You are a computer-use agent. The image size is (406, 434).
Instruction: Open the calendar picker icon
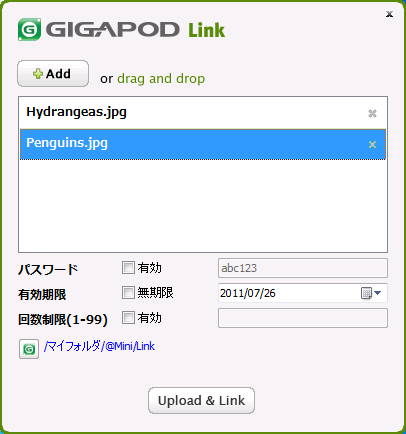point(366,293)
